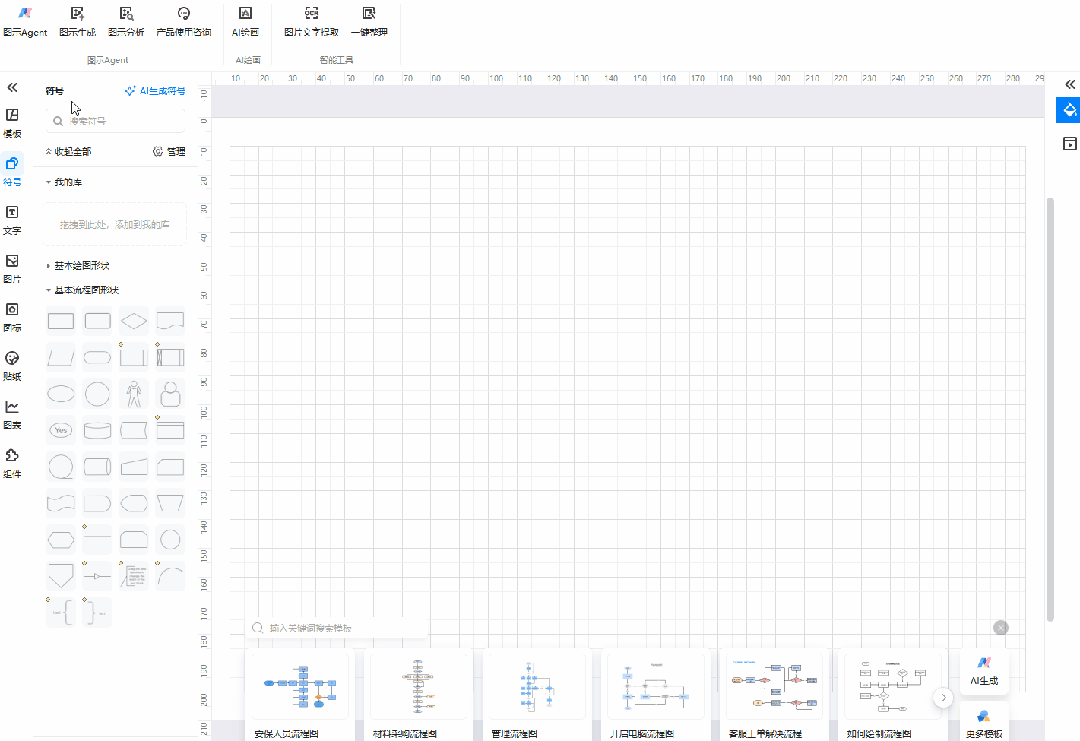Viewport: 1080px width, 741px height.
Task: Collapse the 我的库 section
Action: click(x=68, y=182)
